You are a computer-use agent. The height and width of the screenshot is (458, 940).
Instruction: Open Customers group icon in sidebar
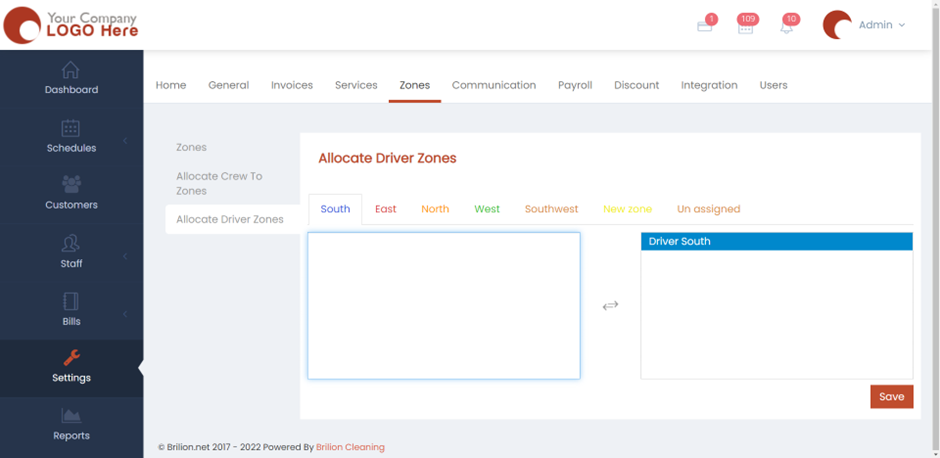71,185
